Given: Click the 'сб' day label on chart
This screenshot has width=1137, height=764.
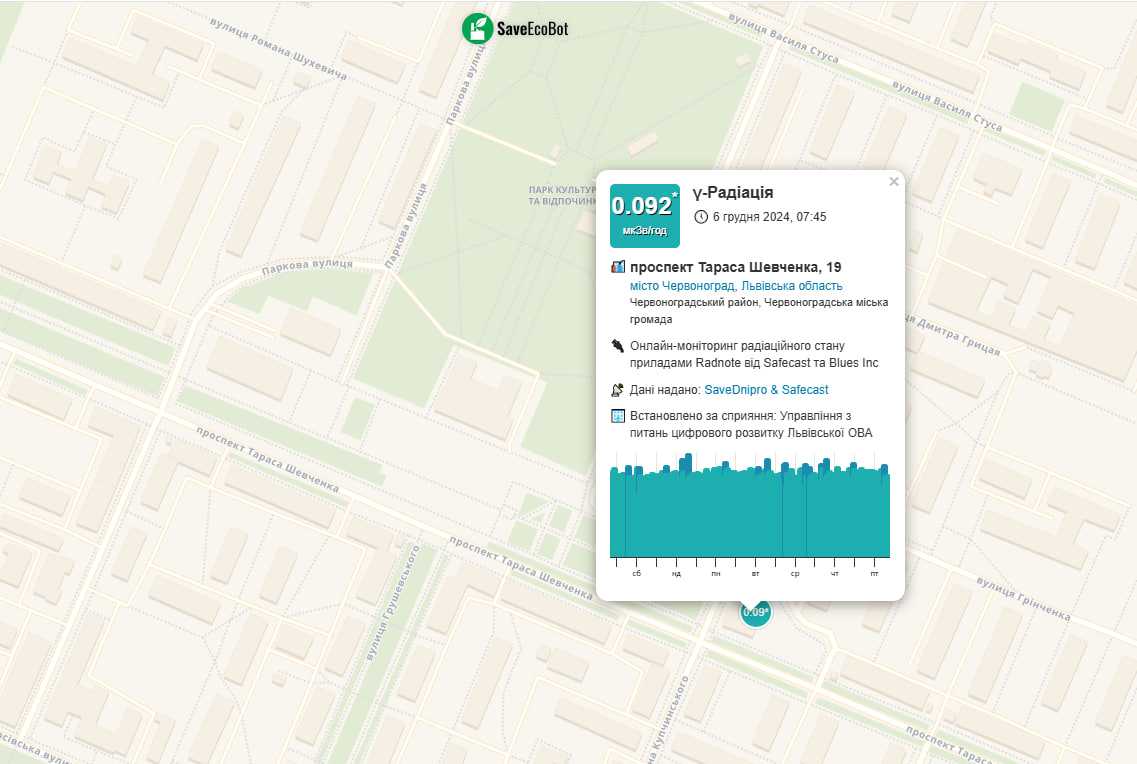Looking at the screenshot, I should tap(636, 574).
